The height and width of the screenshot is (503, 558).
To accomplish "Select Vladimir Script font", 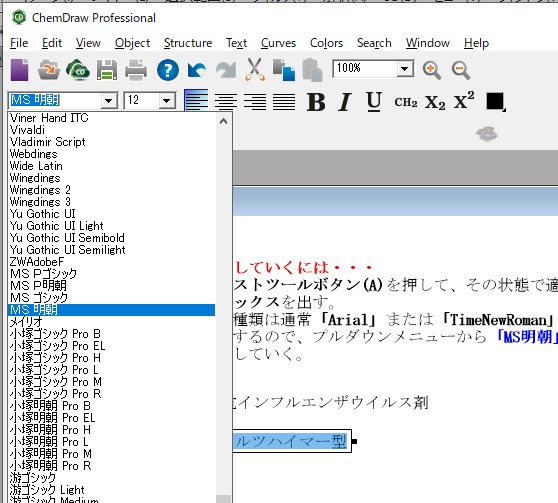I will click(x=112, y=142).
